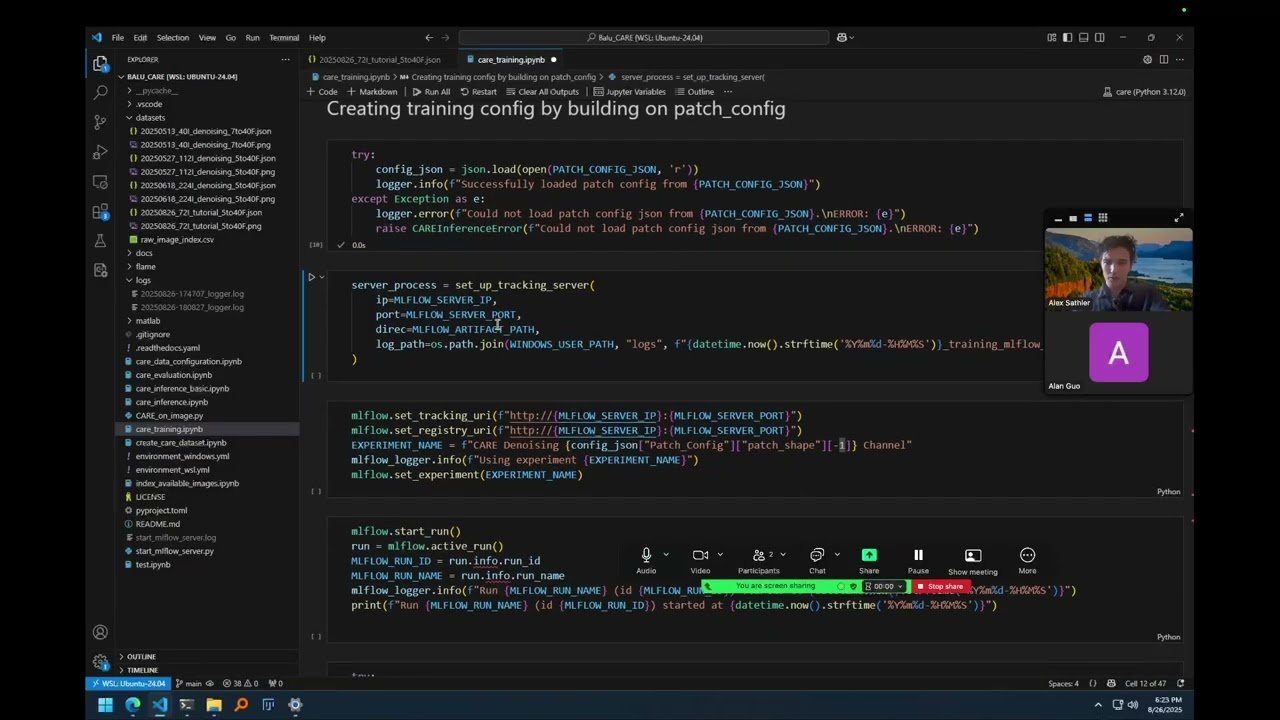The width and height of the screenshot is (1280, 720).
Task: Open the Source Control view
Action: click(100, 122)
